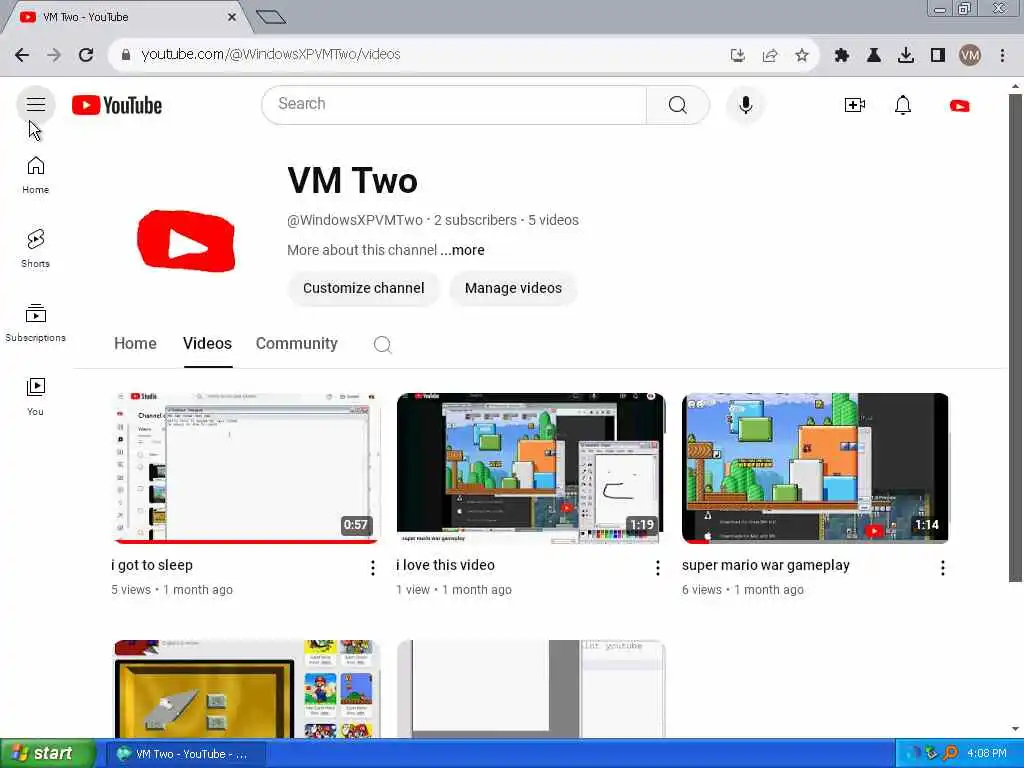Viewport: 1024px width, 768px height.
Task: Open browser downloads
Action: point(906,56)
